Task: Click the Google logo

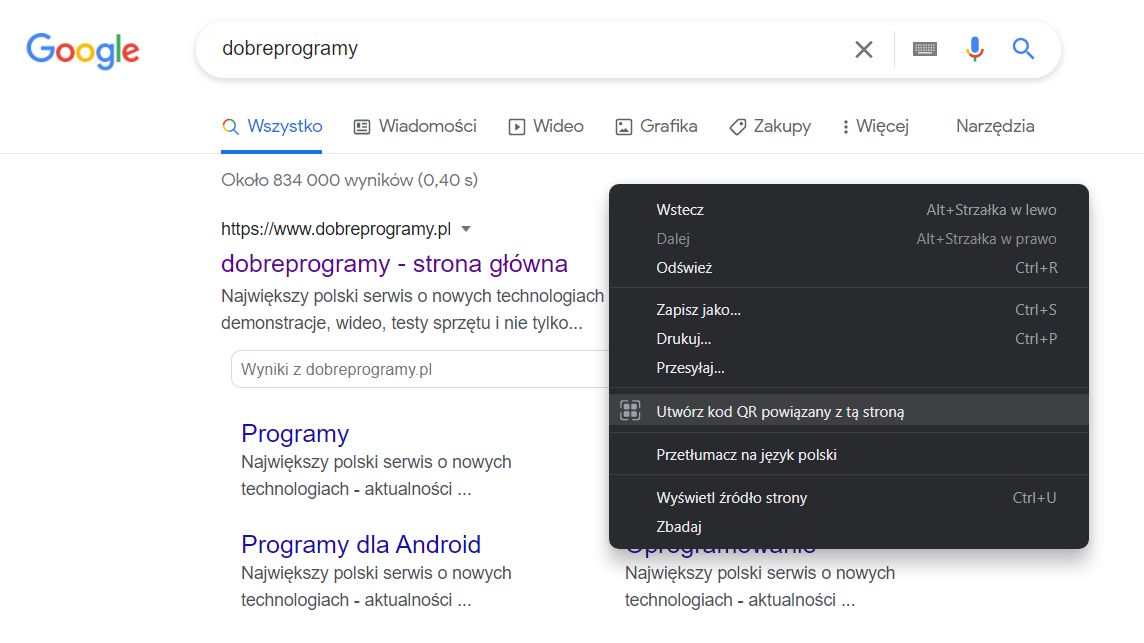Action: click(82, 49)
